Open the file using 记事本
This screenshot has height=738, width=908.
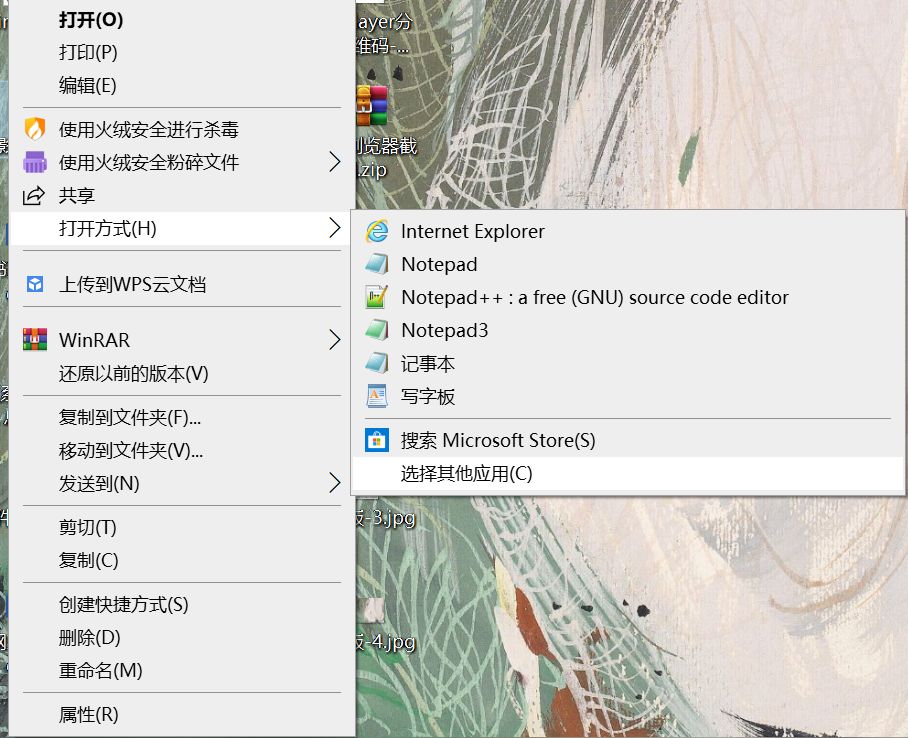[x=425, y=363]
